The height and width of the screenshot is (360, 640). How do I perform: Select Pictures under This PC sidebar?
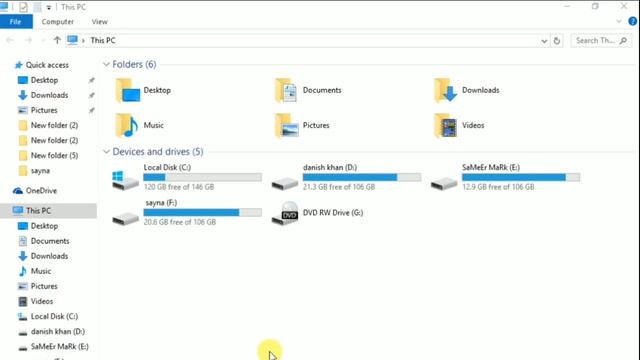click(x=38, y=286)
